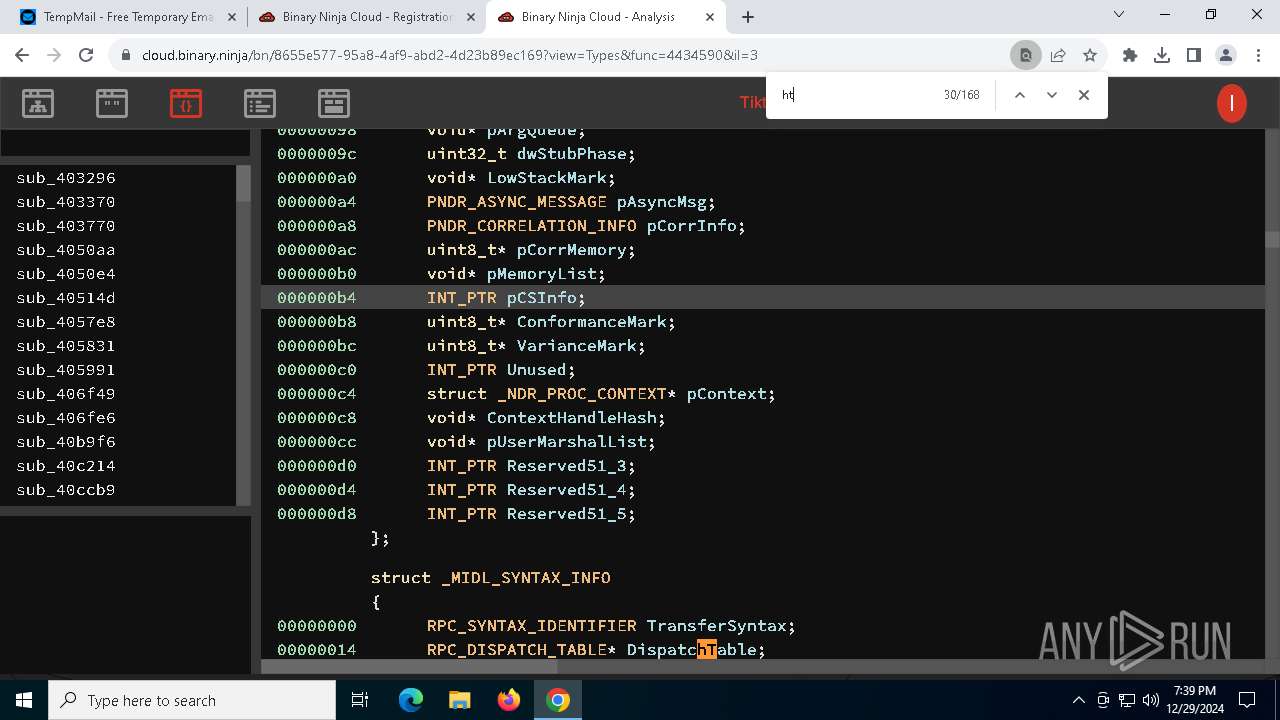This screenshot has height=720, width=1280.
Task: Launch Firefox from taskbar
Action: tap(509, 700)
